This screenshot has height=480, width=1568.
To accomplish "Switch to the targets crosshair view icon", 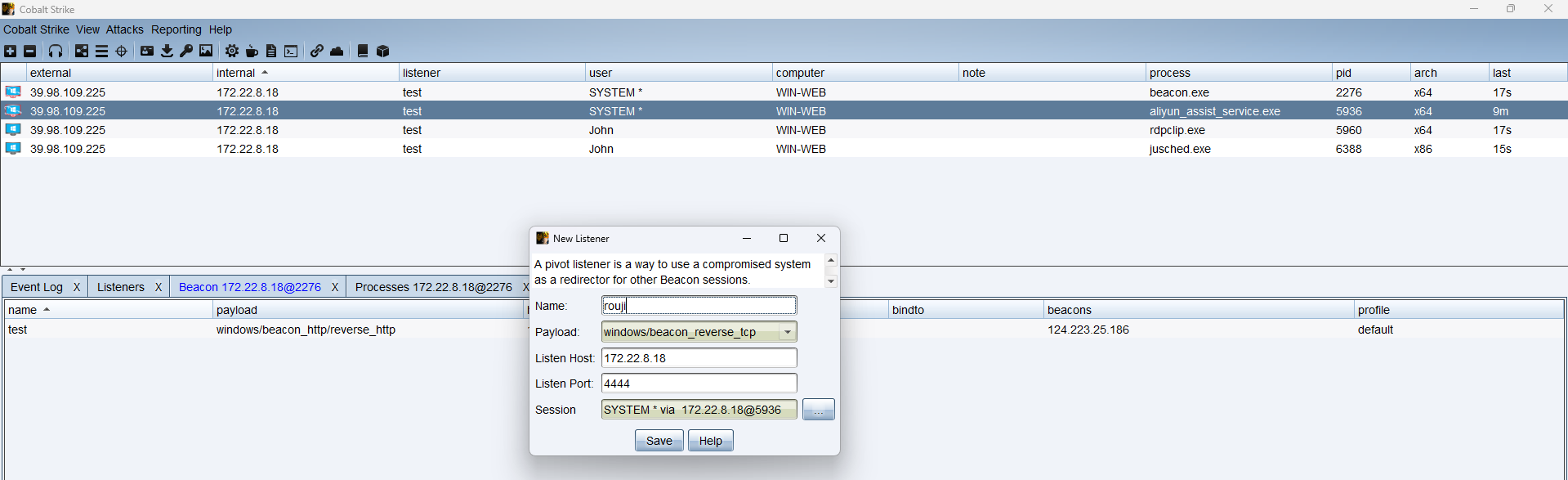I will click(x=122, y=51).
